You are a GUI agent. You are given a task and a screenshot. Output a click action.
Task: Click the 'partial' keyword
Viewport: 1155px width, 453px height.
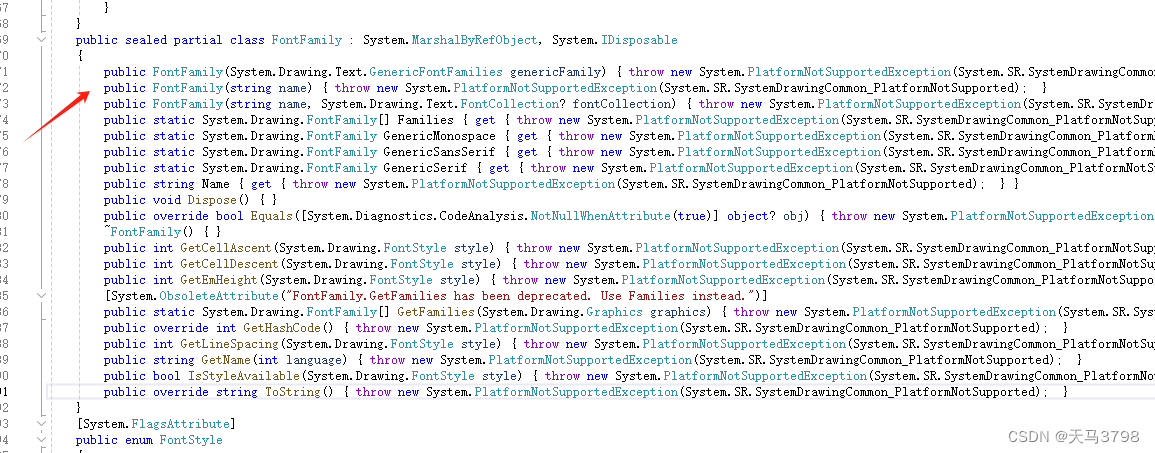[x=198, y=40]
